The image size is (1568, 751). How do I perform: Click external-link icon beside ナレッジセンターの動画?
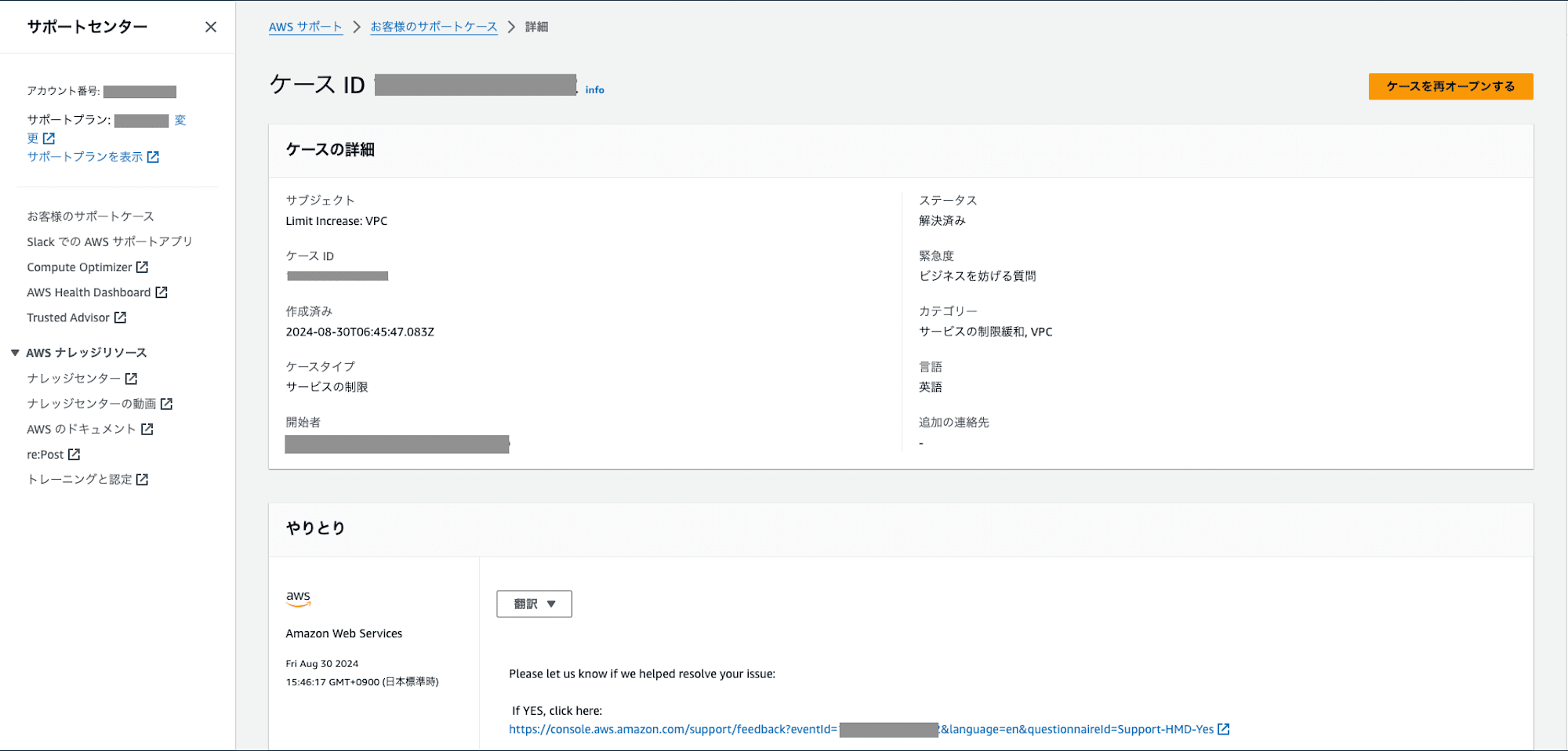pyautogui.click(x=166, y=404)
